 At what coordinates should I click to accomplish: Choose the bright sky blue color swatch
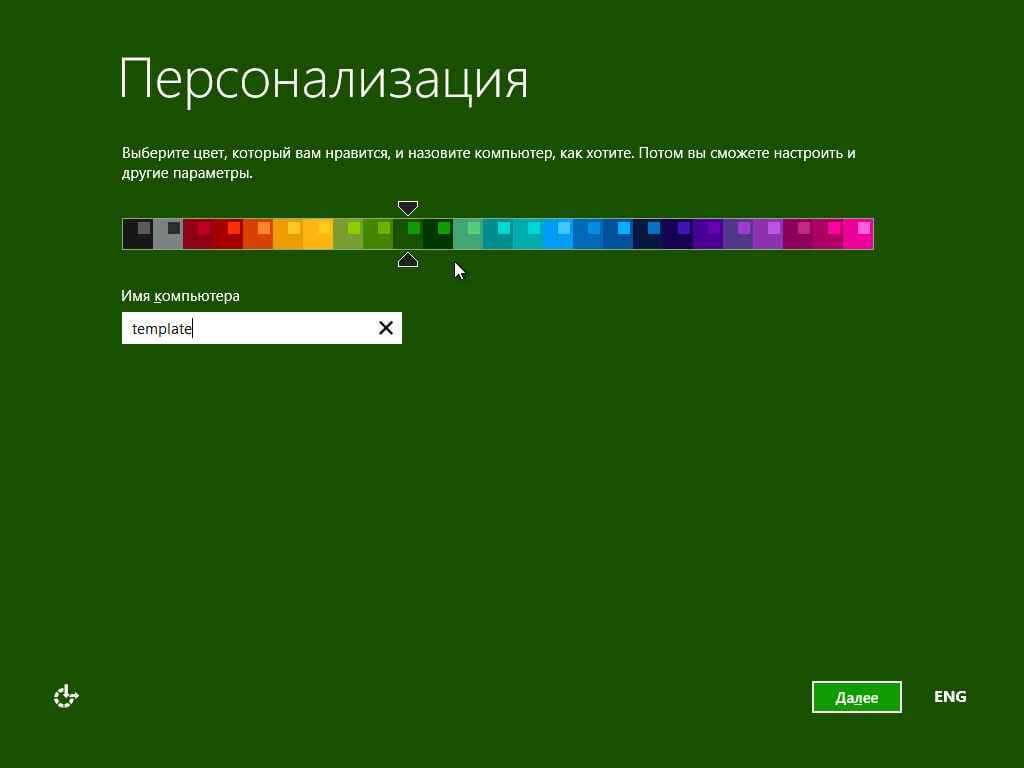click(x=557, y=234)
